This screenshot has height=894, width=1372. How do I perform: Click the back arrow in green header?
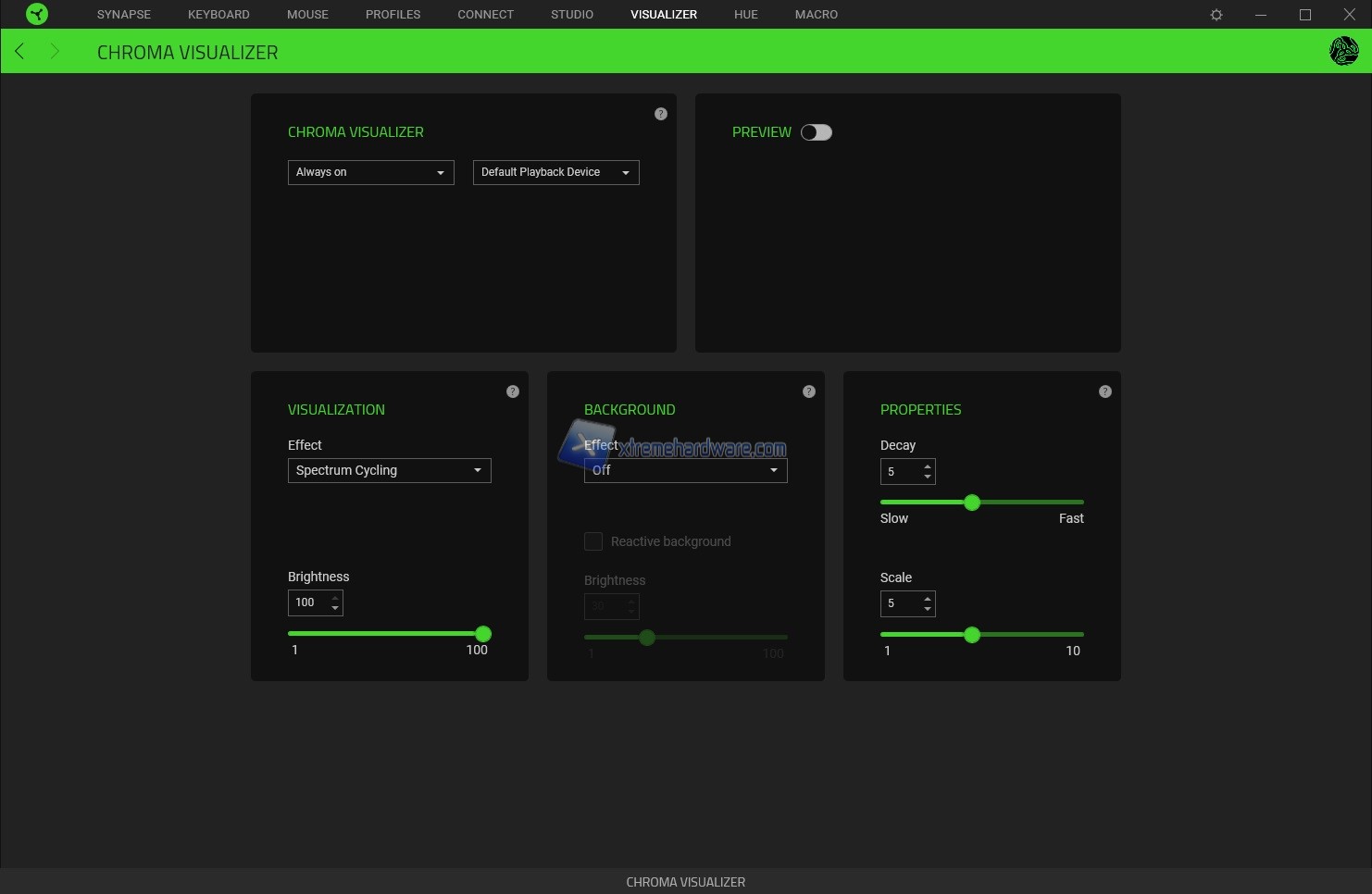pos(19,51)
